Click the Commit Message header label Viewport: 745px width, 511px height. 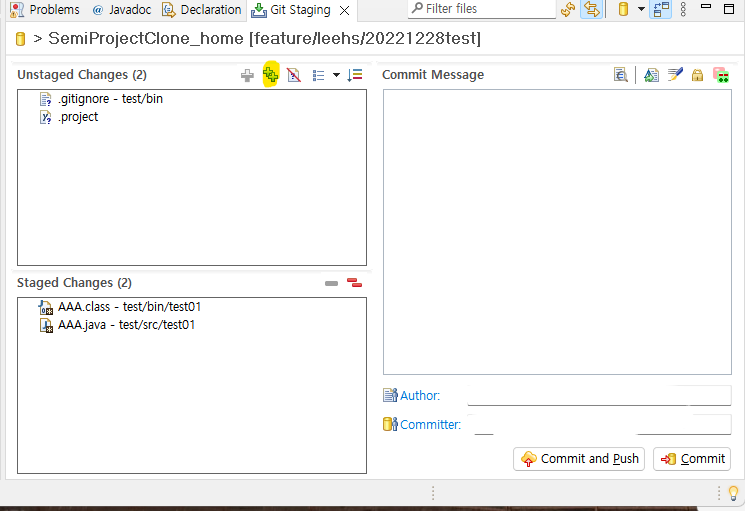pos(433,75)
